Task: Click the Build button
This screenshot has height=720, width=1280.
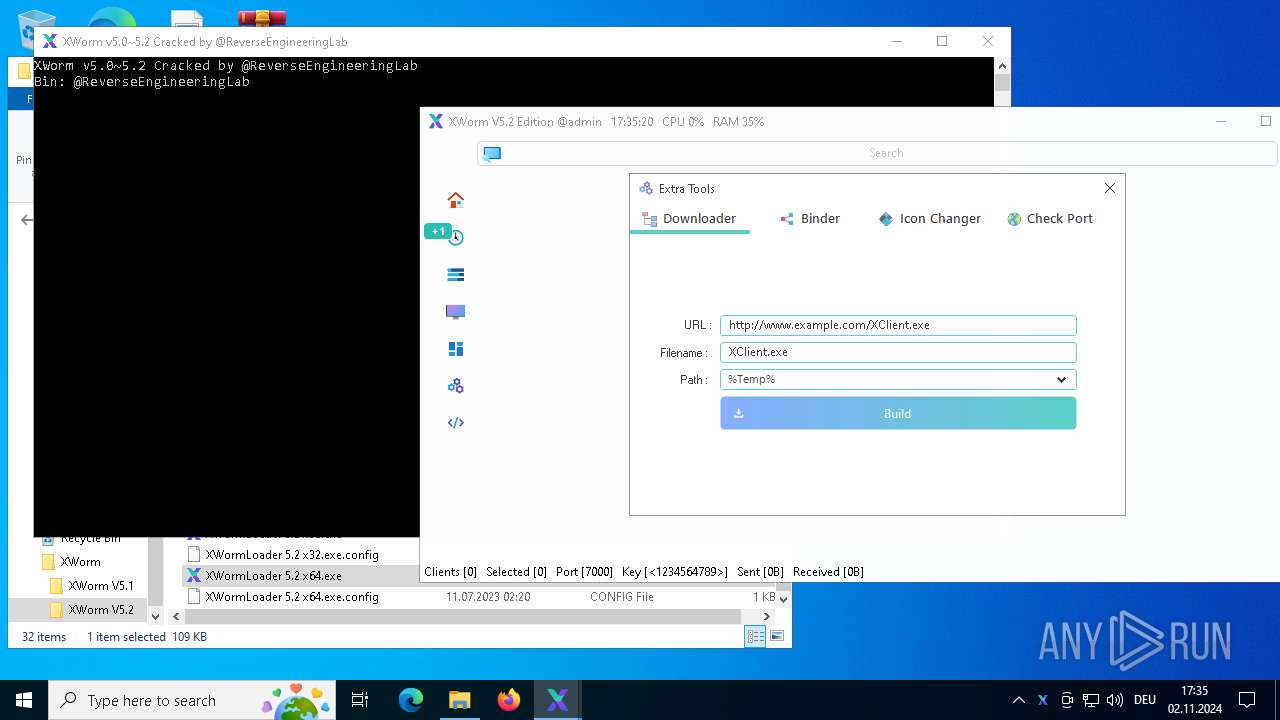Action: tap(898, 413)
